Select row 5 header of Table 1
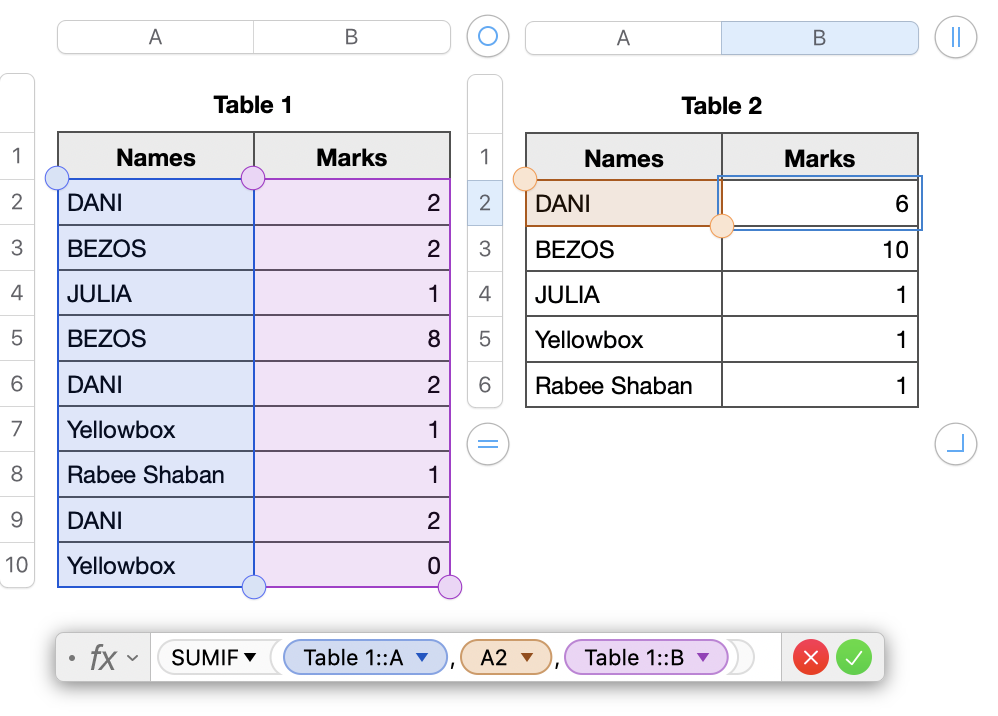998x716 pixels. tap(17, 338)
